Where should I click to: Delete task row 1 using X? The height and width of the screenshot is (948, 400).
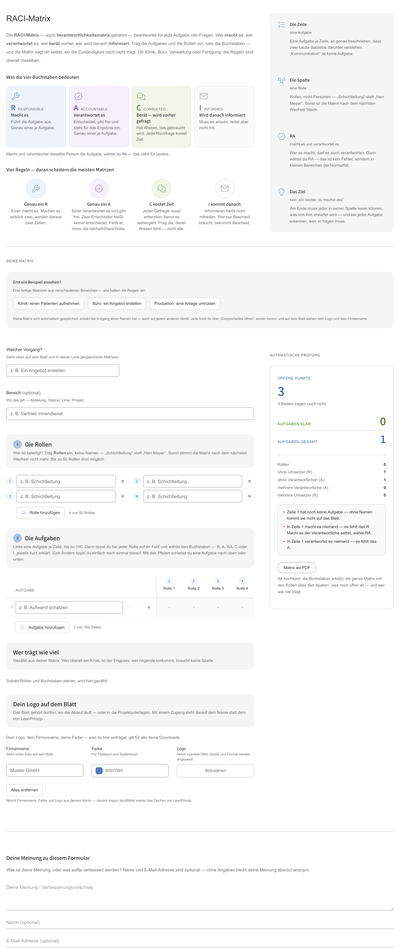pyautogui.click(x=149, y=607)
